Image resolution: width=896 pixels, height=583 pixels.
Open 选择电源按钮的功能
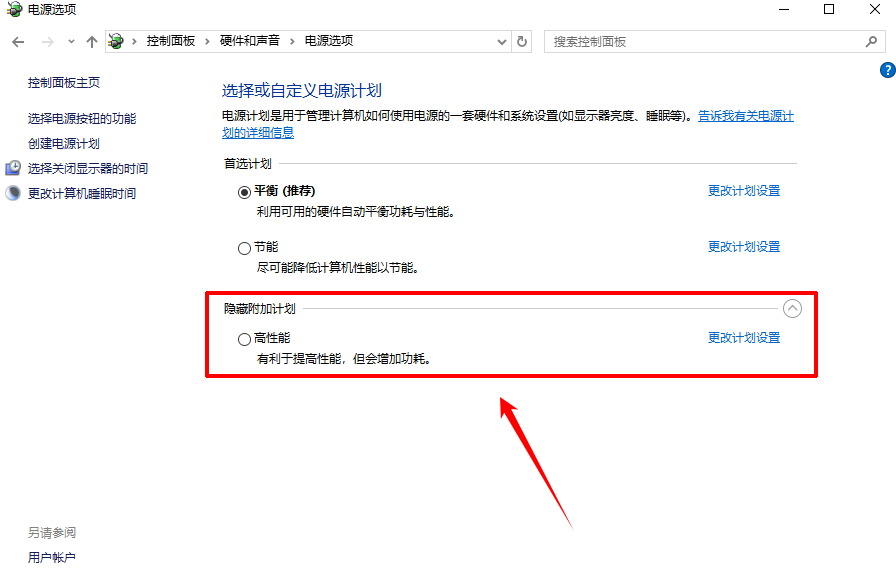click(x=82, y=118)
